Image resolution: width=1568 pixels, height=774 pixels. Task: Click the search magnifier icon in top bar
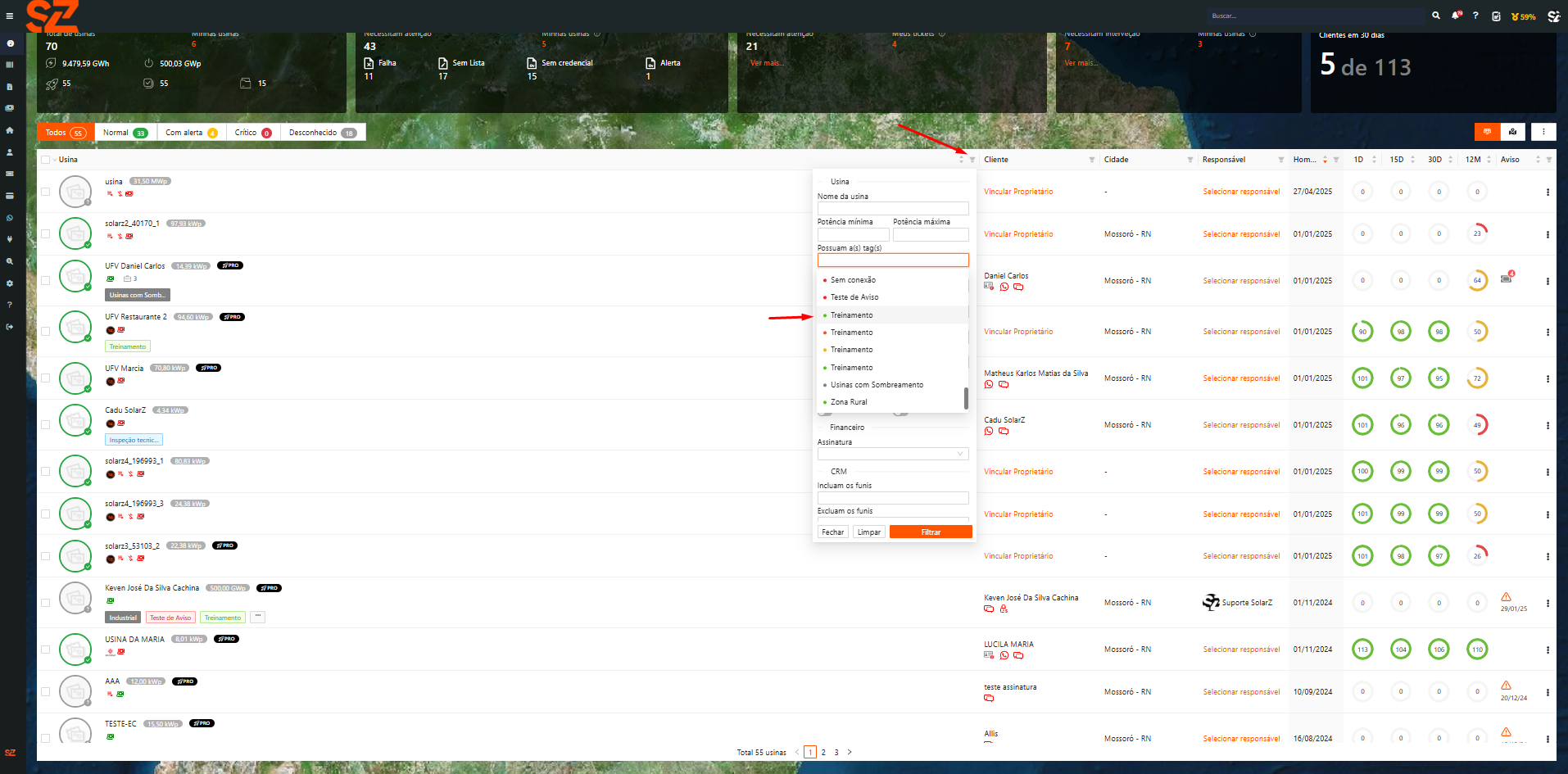point(1435,16)
